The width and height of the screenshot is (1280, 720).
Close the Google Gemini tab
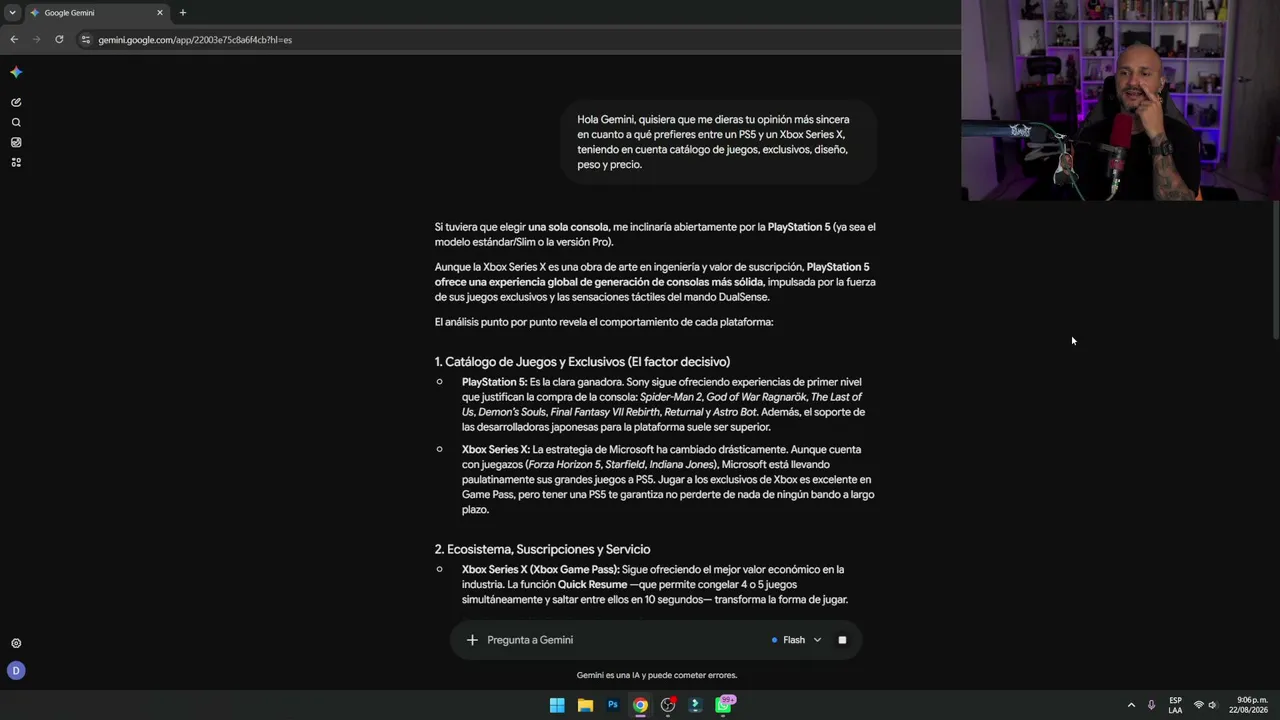(159, 13)
